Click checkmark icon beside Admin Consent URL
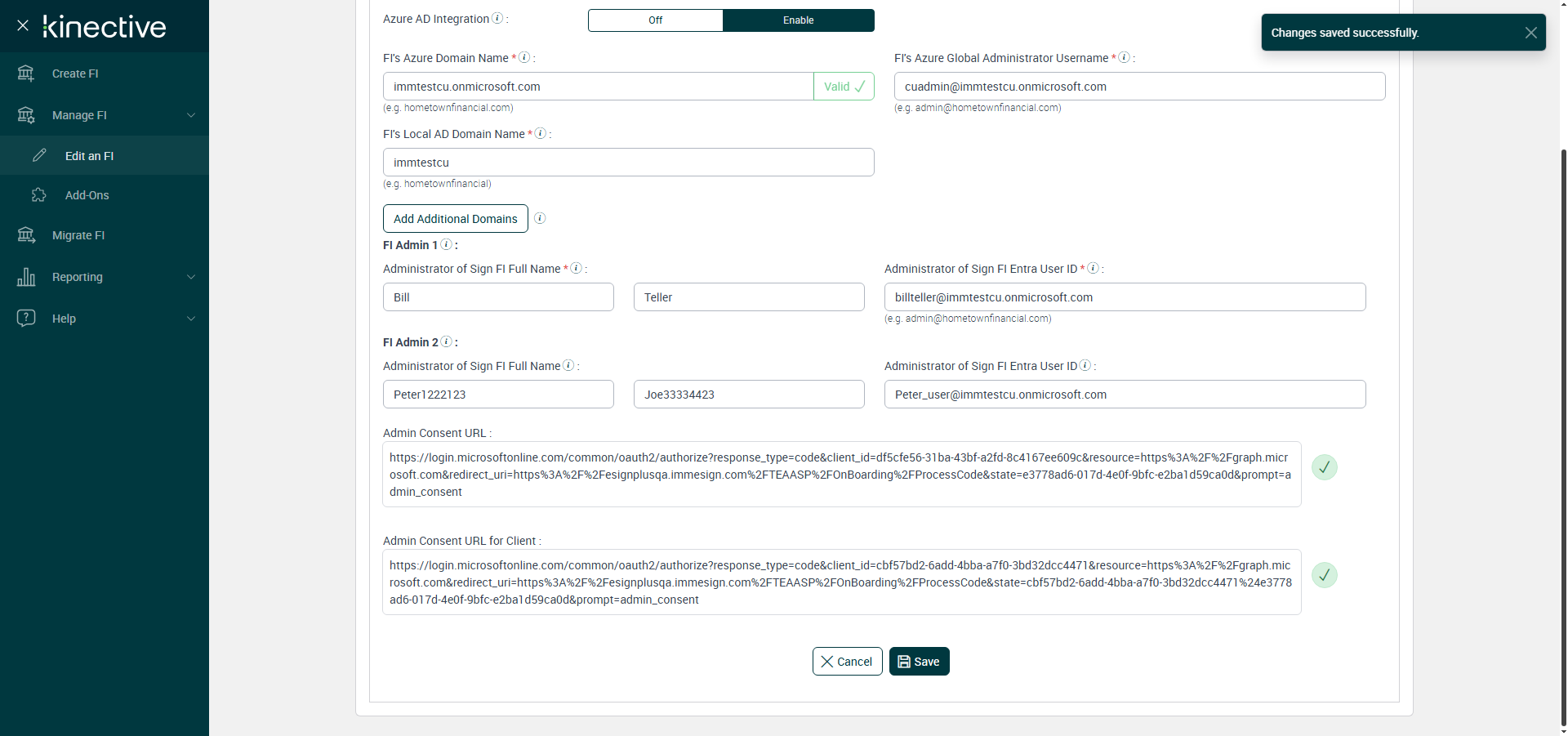This screenshot has width=1568, height=736. (x=1325, y=467)
